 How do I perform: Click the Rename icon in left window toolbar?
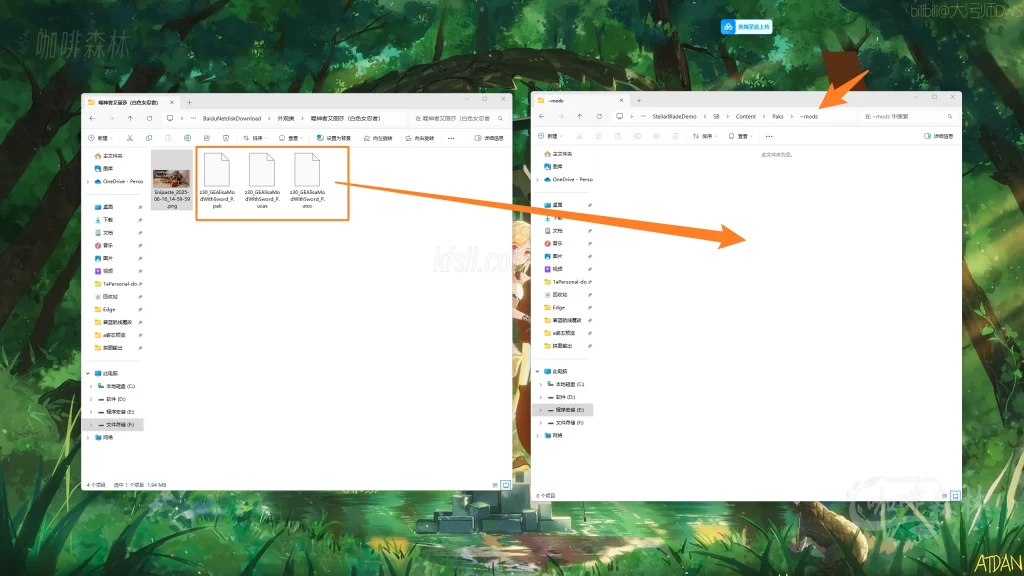pos(187,138)
